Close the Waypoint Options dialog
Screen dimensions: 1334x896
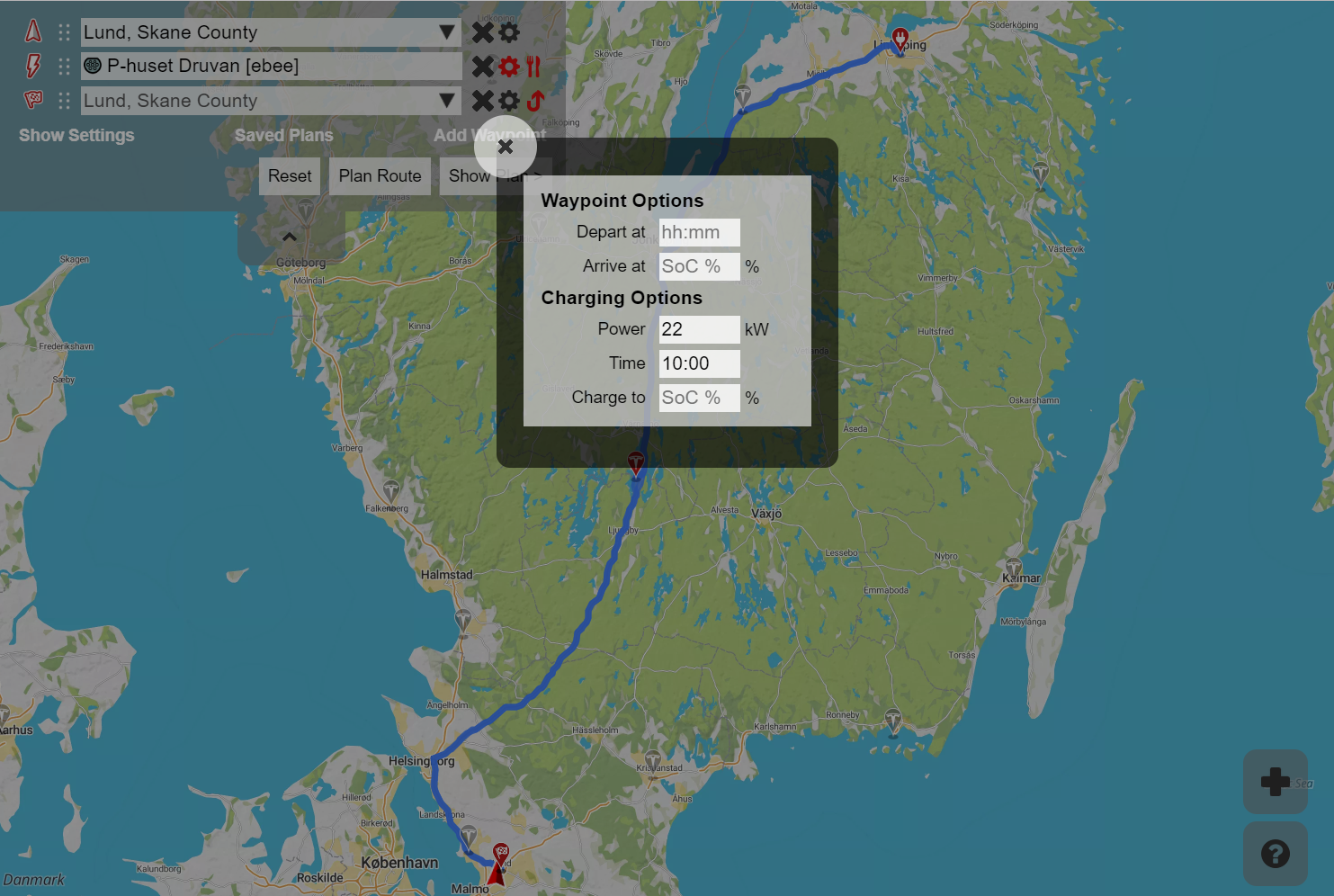click(x=506, y=147)
